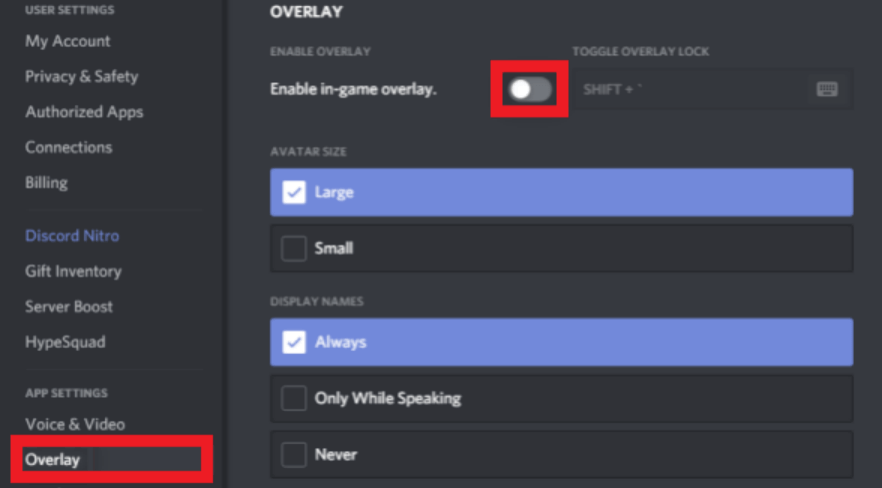Open Billing settings
Screen dimensions: 882x488
coord(46,183)
